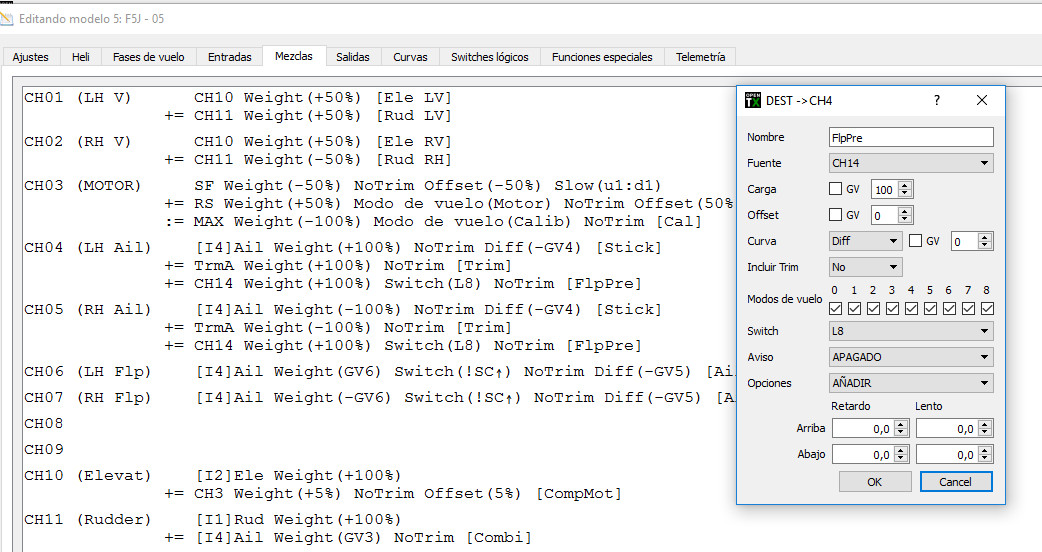The image size is (1042, 552).
Task: Open the Curva Diff type dropdown
Action: [x=866, y=241]
